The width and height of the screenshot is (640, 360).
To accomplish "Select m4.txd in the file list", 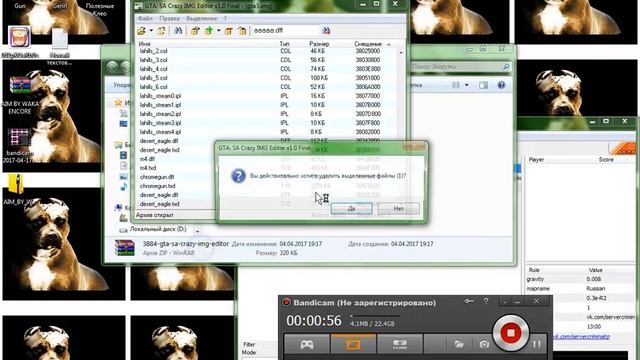I will [x=148, y=168].
